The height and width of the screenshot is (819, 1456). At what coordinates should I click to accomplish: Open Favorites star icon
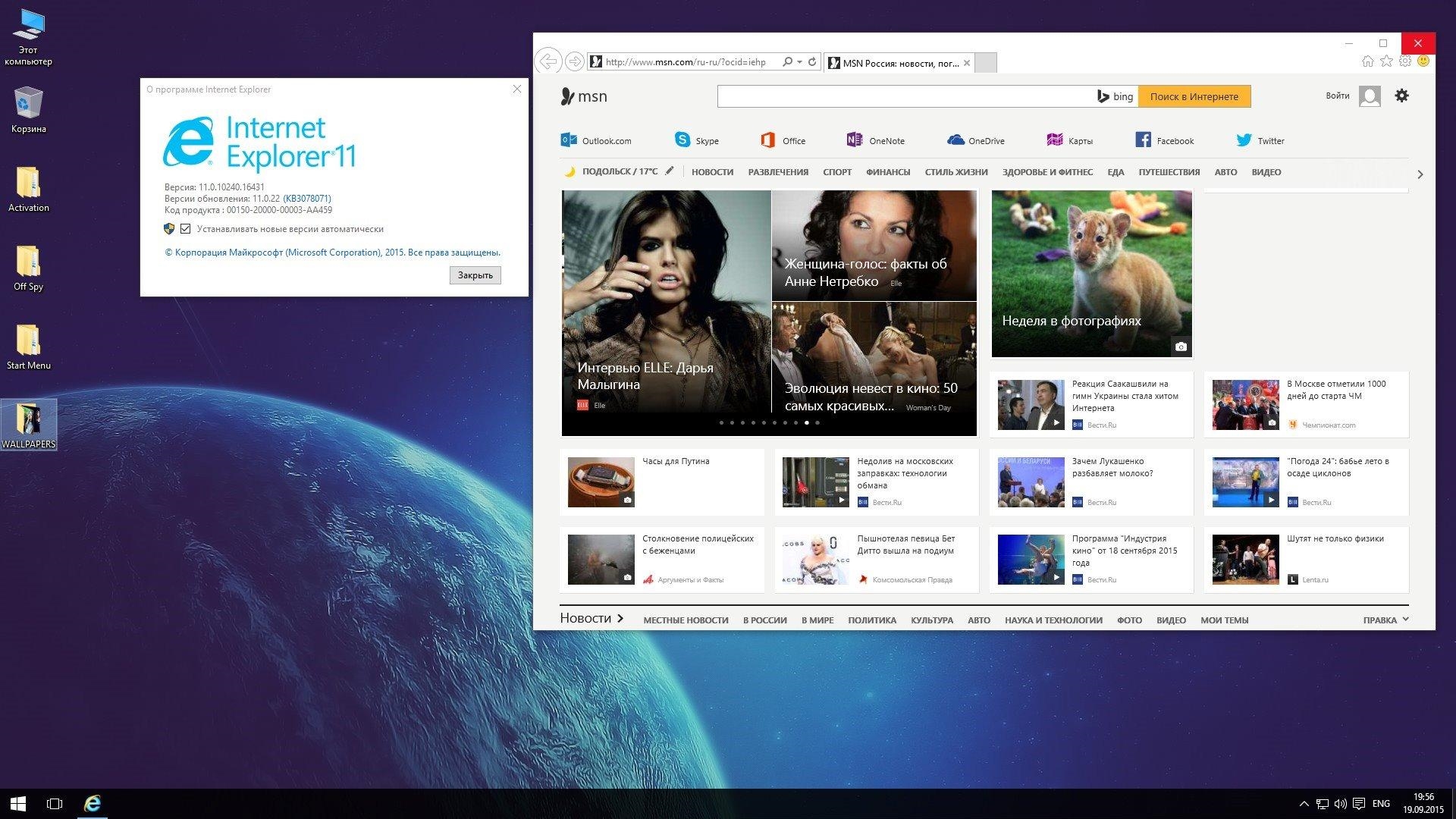tap(1386, 61)
